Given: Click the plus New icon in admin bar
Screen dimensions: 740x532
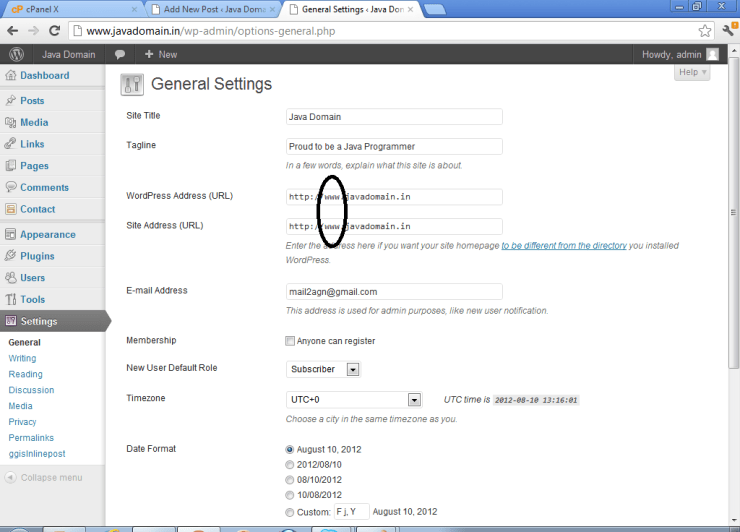Looking at the screenshot, I should point(149,54).
